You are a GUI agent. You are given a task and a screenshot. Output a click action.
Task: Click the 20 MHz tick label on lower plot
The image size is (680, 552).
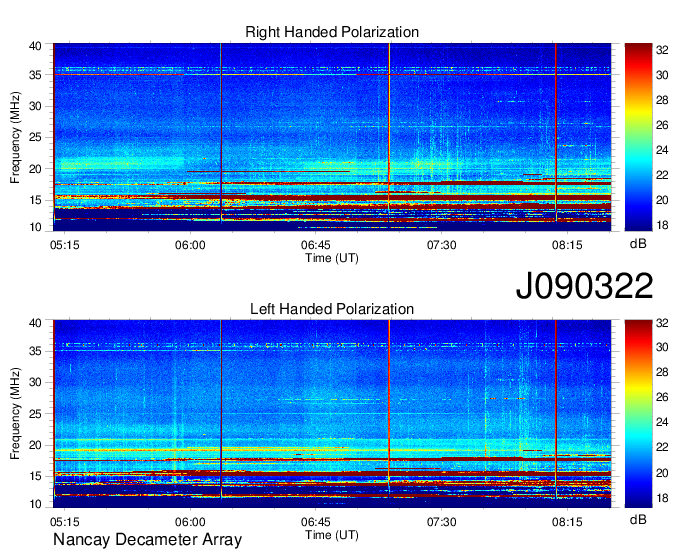(x=35, y=445)
